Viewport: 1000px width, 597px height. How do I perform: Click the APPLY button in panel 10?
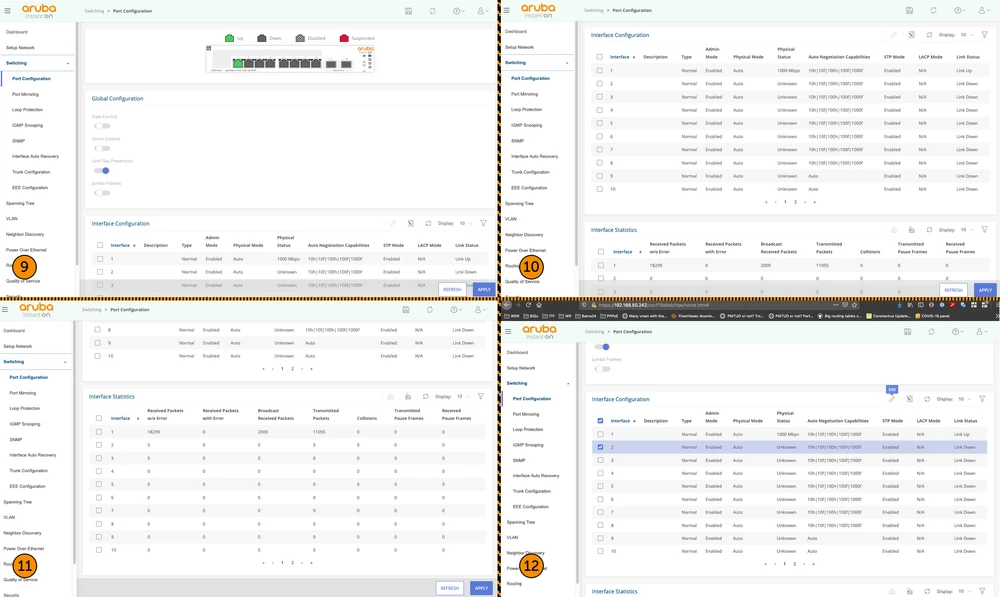point(985,290)
